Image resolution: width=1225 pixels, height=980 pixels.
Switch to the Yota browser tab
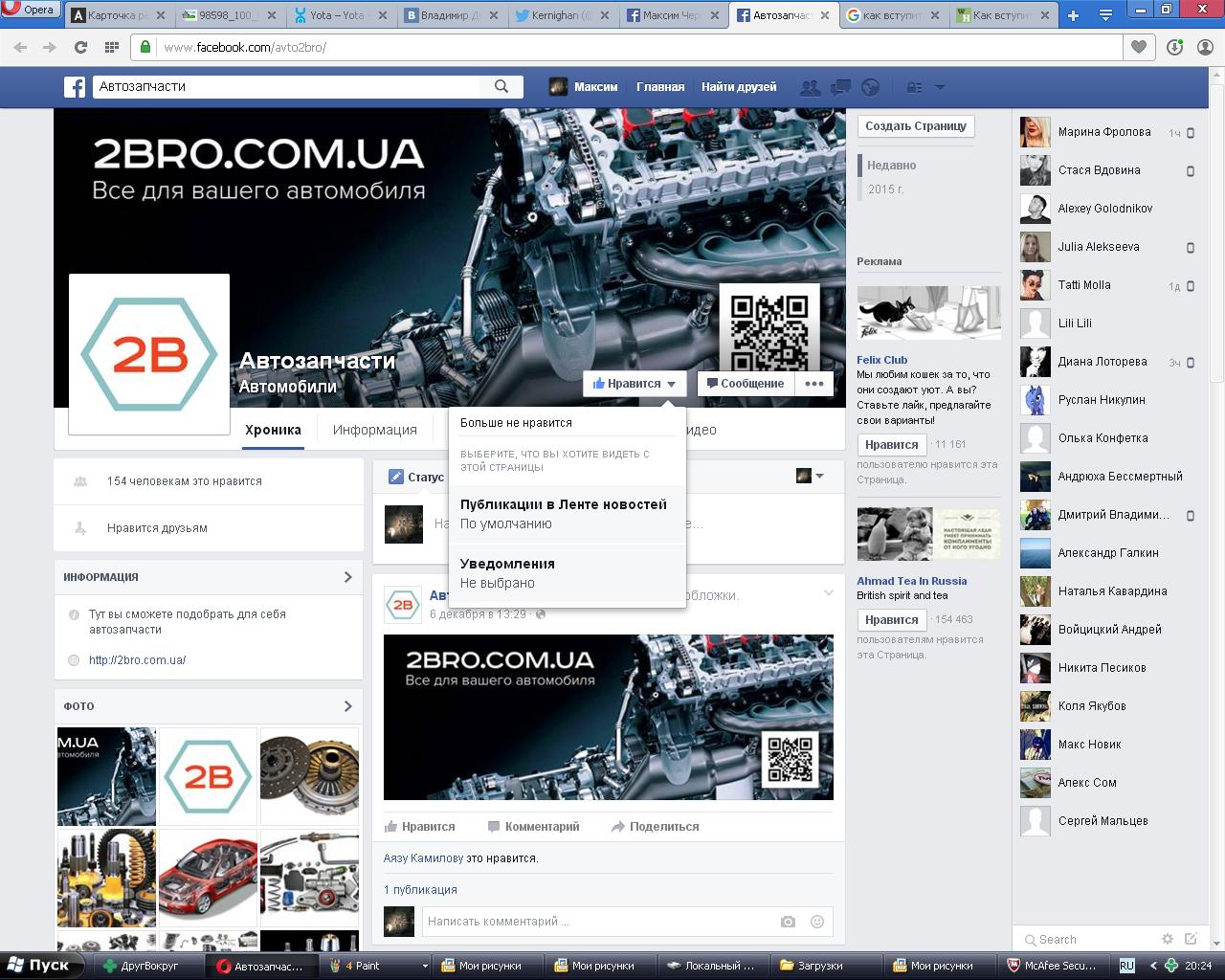point(340,15)
